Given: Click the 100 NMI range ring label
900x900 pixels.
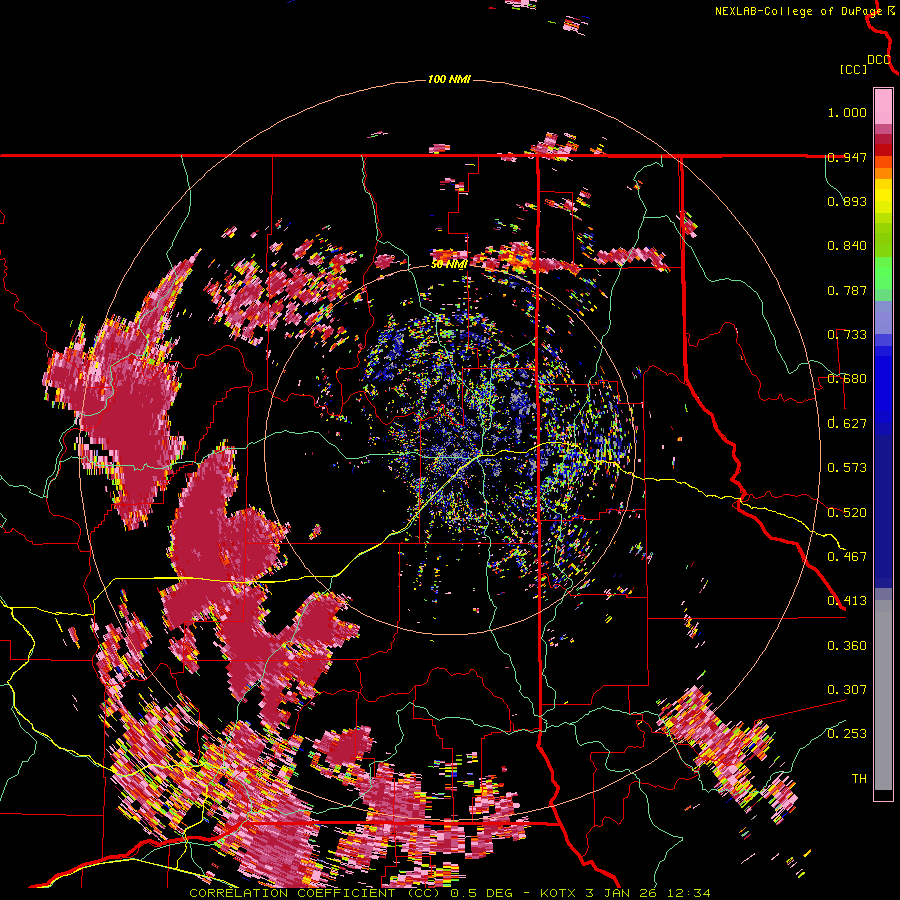Looking at the screenshot, I should point(449,79).
